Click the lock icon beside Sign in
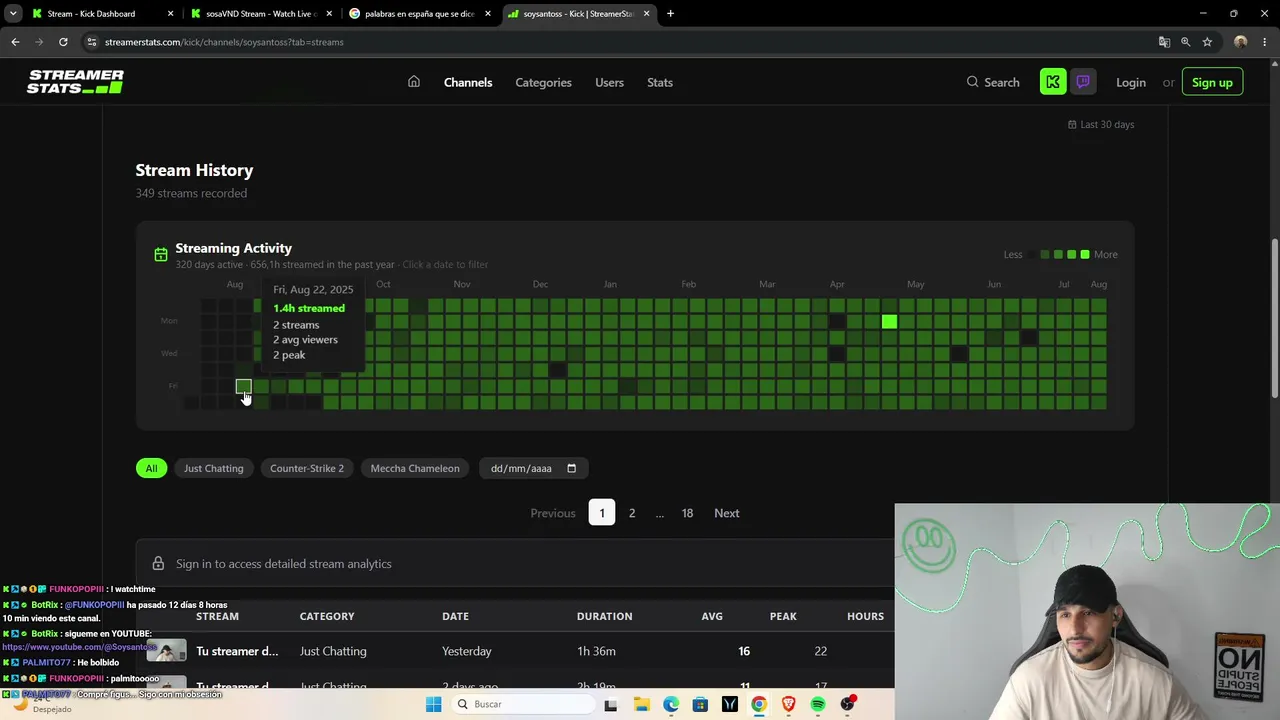Image resolution: width=1280 pixels, height=720 pixels. (x=158, y=564)
